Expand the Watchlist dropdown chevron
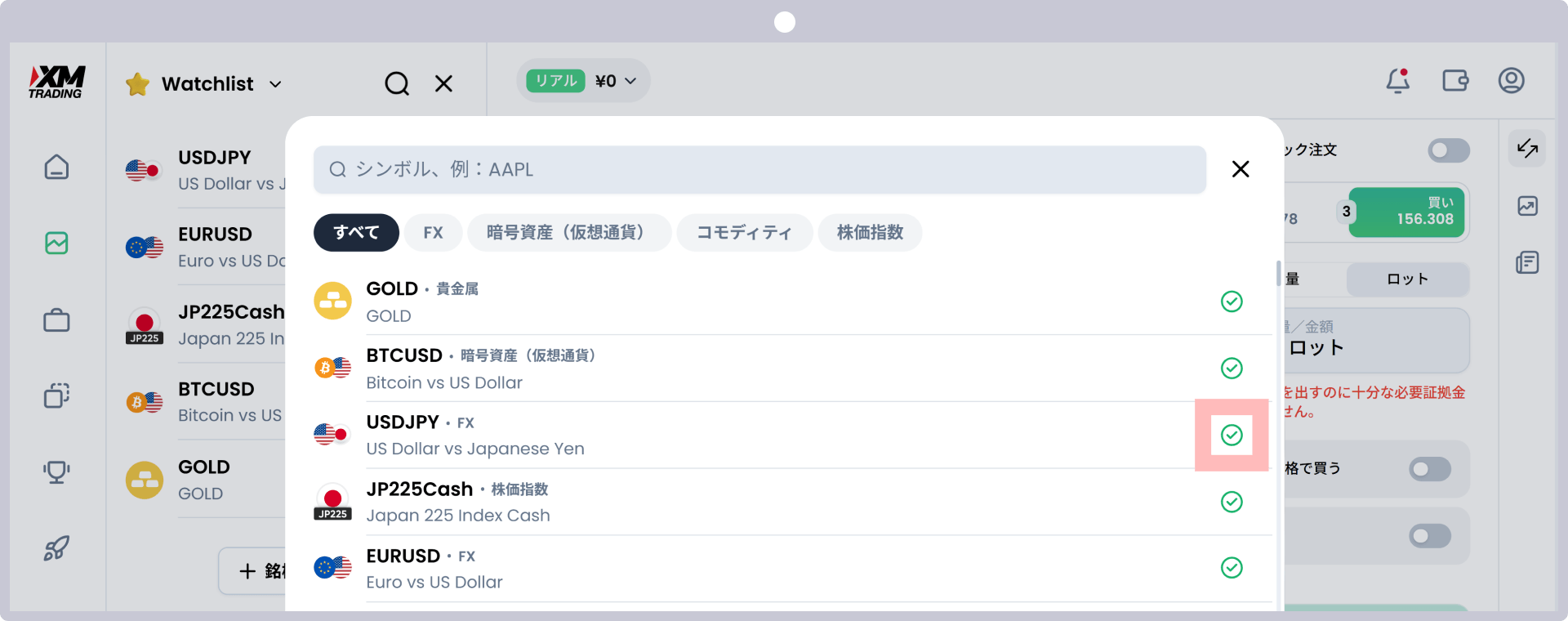The height and width of the screenshot is (621, 1568). [x=276, y=84]
